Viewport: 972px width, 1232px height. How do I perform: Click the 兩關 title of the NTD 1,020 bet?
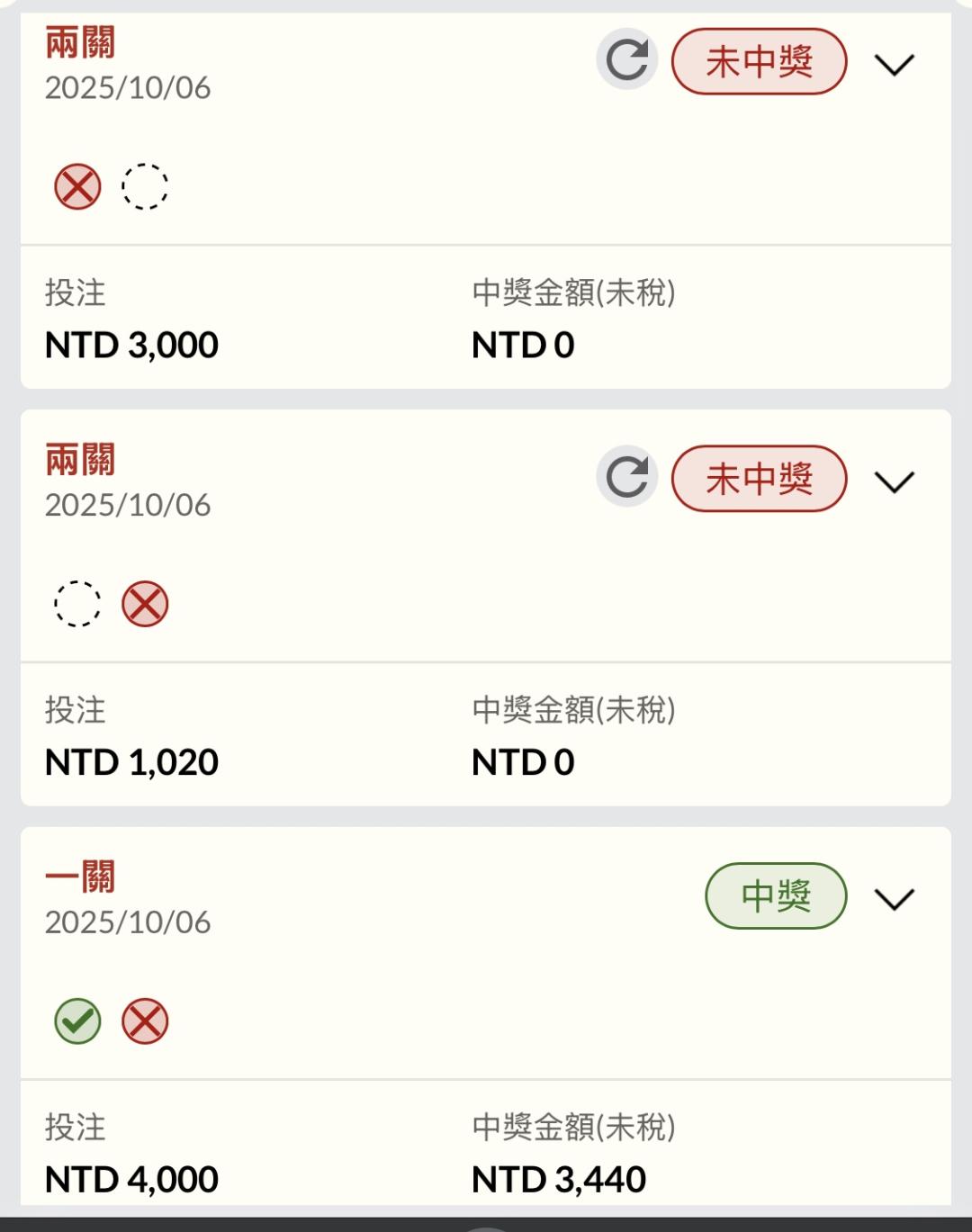(x=80, y=460)
